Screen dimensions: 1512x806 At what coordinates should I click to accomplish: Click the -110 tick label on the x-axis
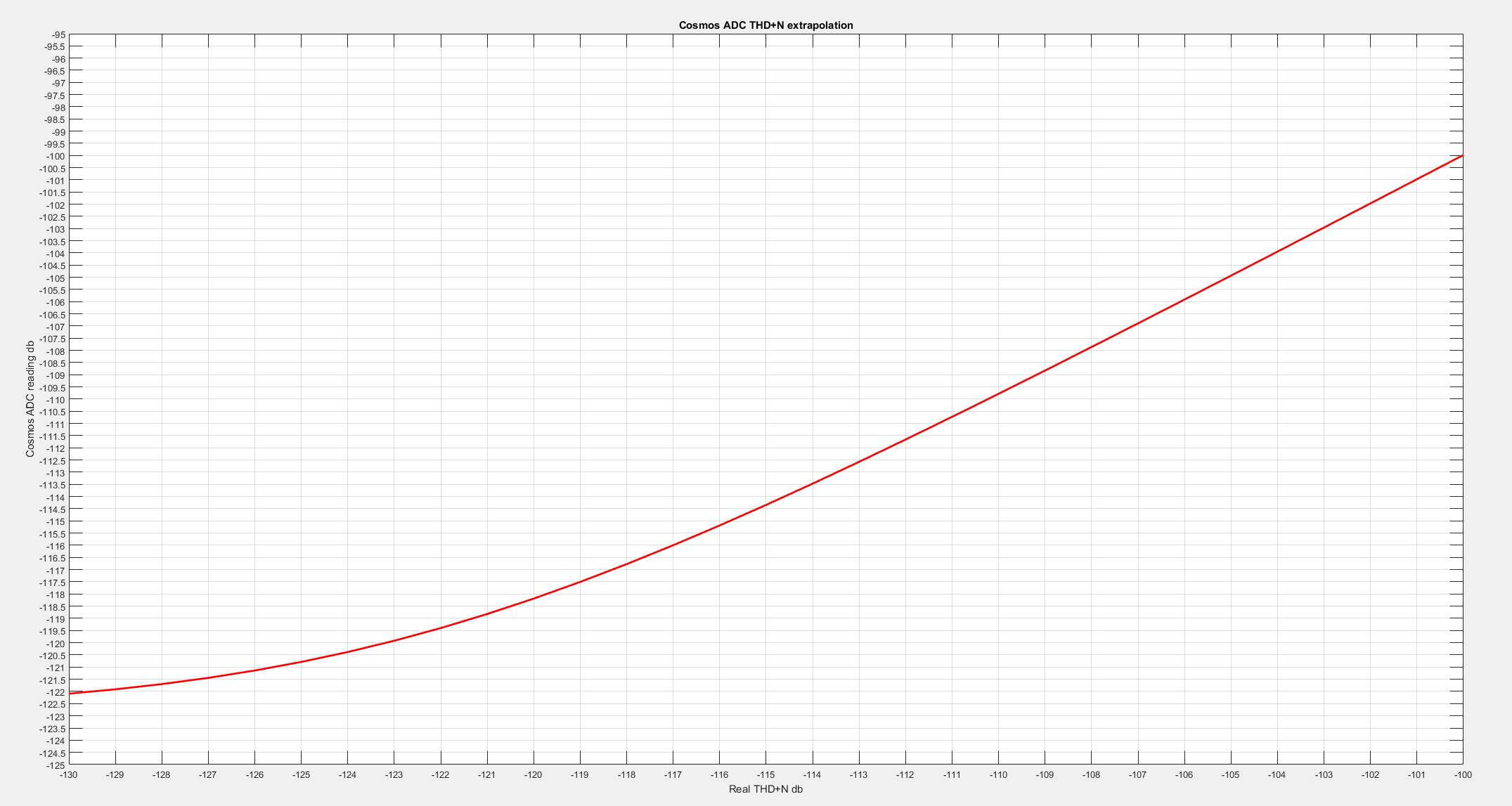pos(998,774)
